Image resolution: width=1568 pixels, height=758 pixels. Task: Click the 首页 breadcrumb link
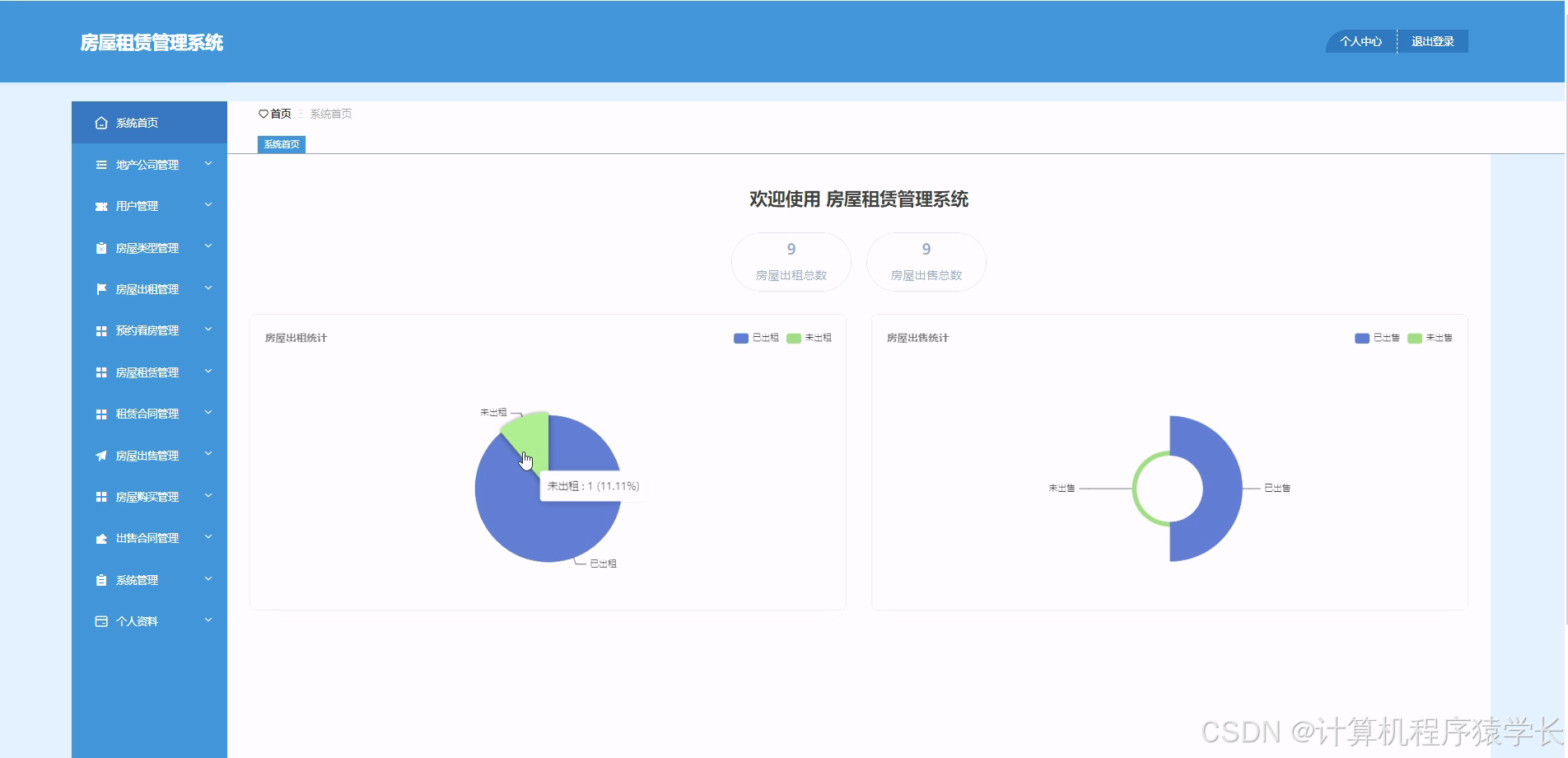tap(281, 114)
